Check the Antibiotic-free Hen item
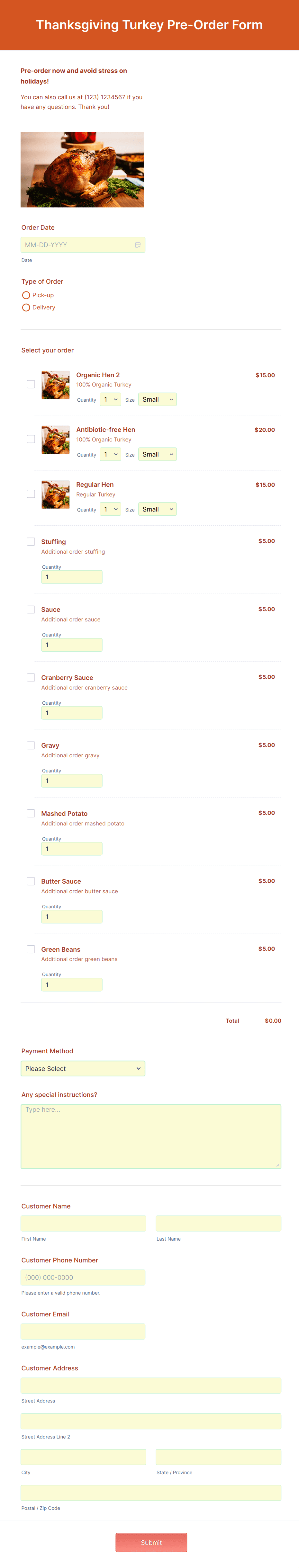The width and height of the screenshot is (299, 1568). pos(31,439)
